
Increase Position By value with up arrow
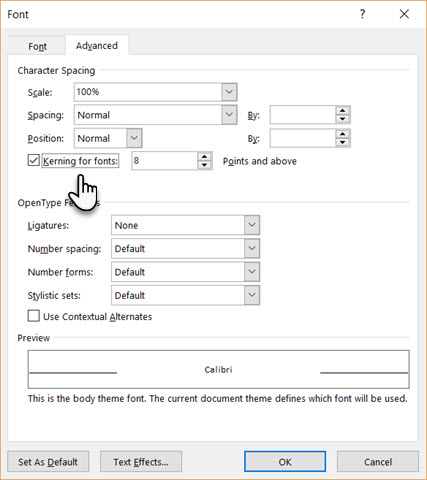(343, 134)
